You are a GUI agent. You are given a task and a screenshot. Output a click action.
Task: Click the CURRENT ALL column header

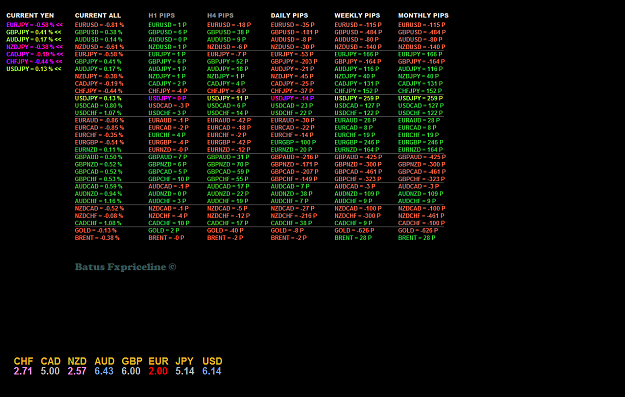pos(98,16)
